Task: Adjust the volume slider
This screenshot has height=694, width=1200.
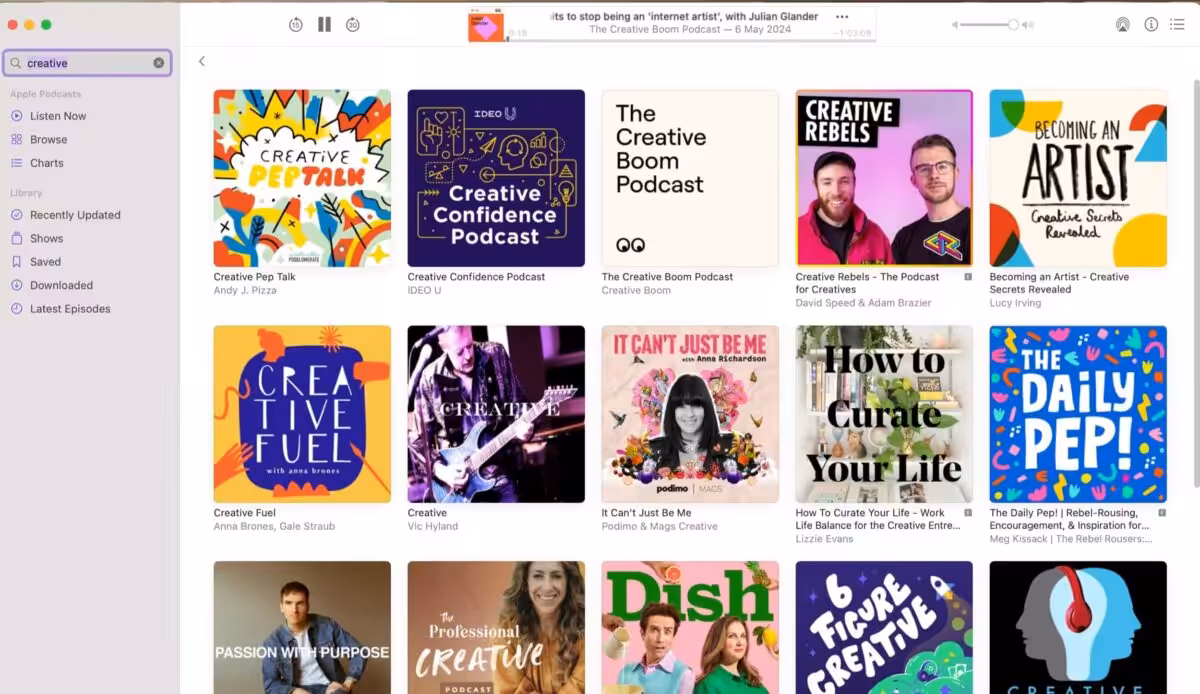Action: pos(990,24)
